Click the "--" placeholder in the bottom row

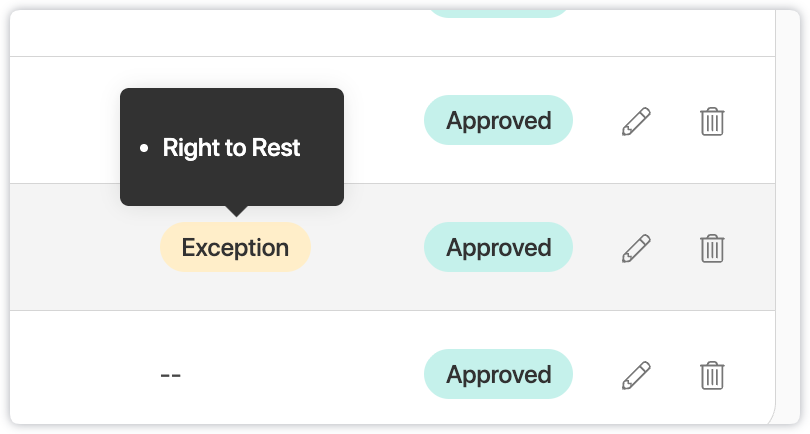click(170, 376)
